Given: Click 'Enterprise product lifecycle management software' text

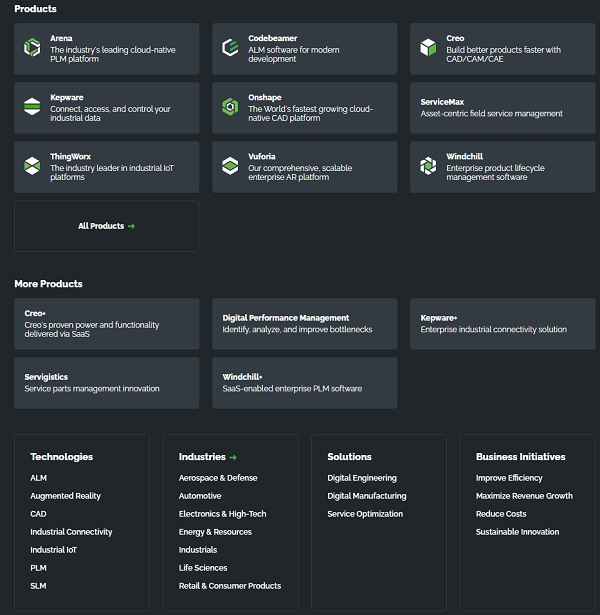Looking at the screenshot, I should click(x=495, y=173).
